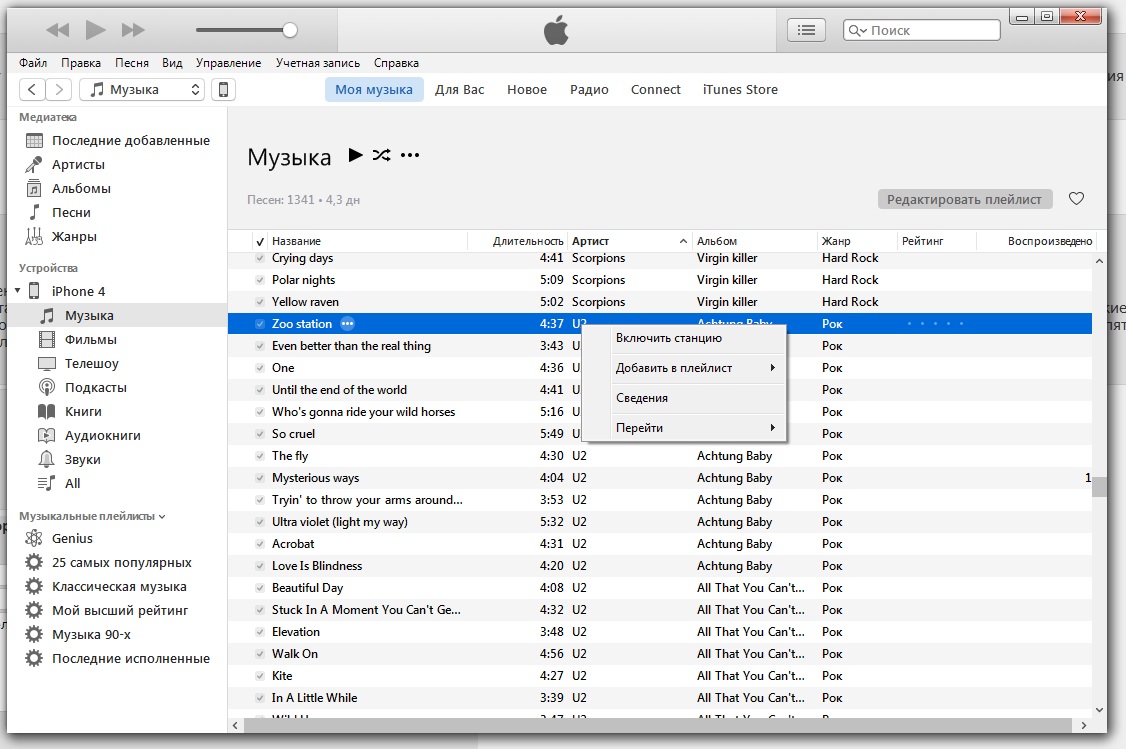Click the volume slider knob
Image resolution: width=1126 pixels, height=749 pixels.
(x=289, y=30)
